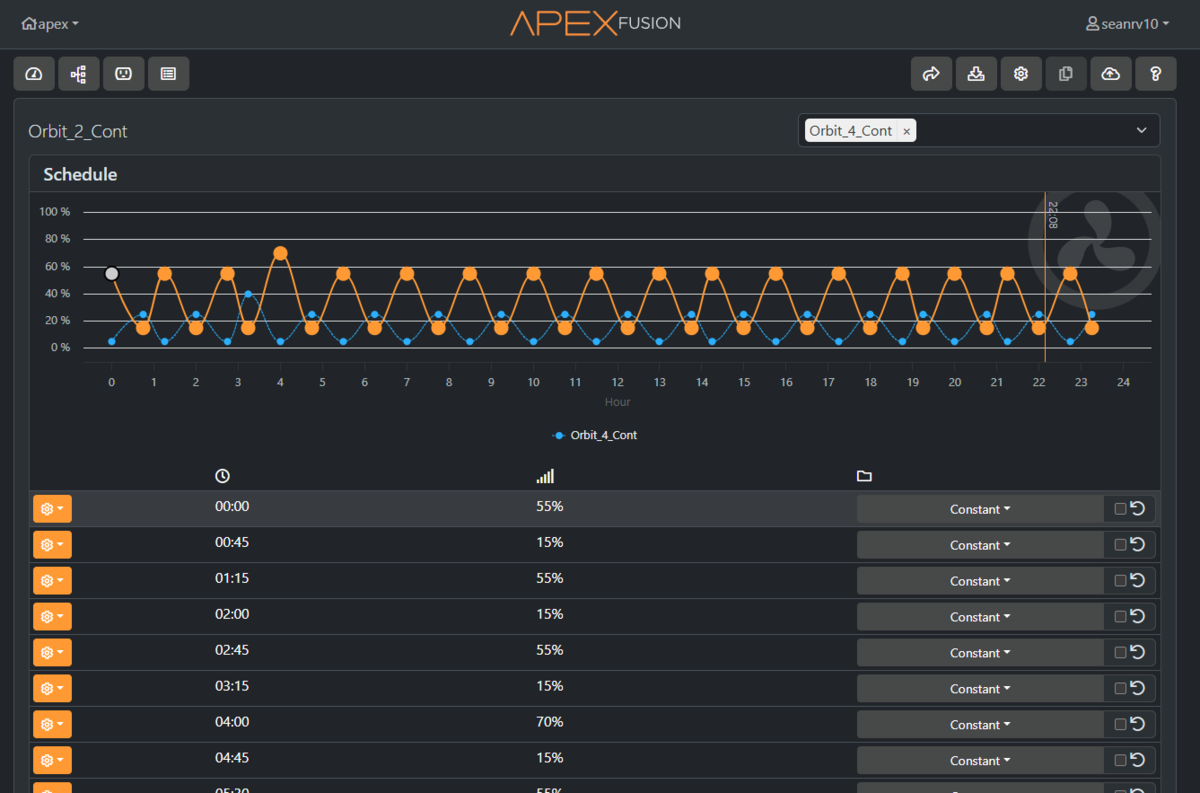Open the seanrv10 user menu

point(1127,24)
